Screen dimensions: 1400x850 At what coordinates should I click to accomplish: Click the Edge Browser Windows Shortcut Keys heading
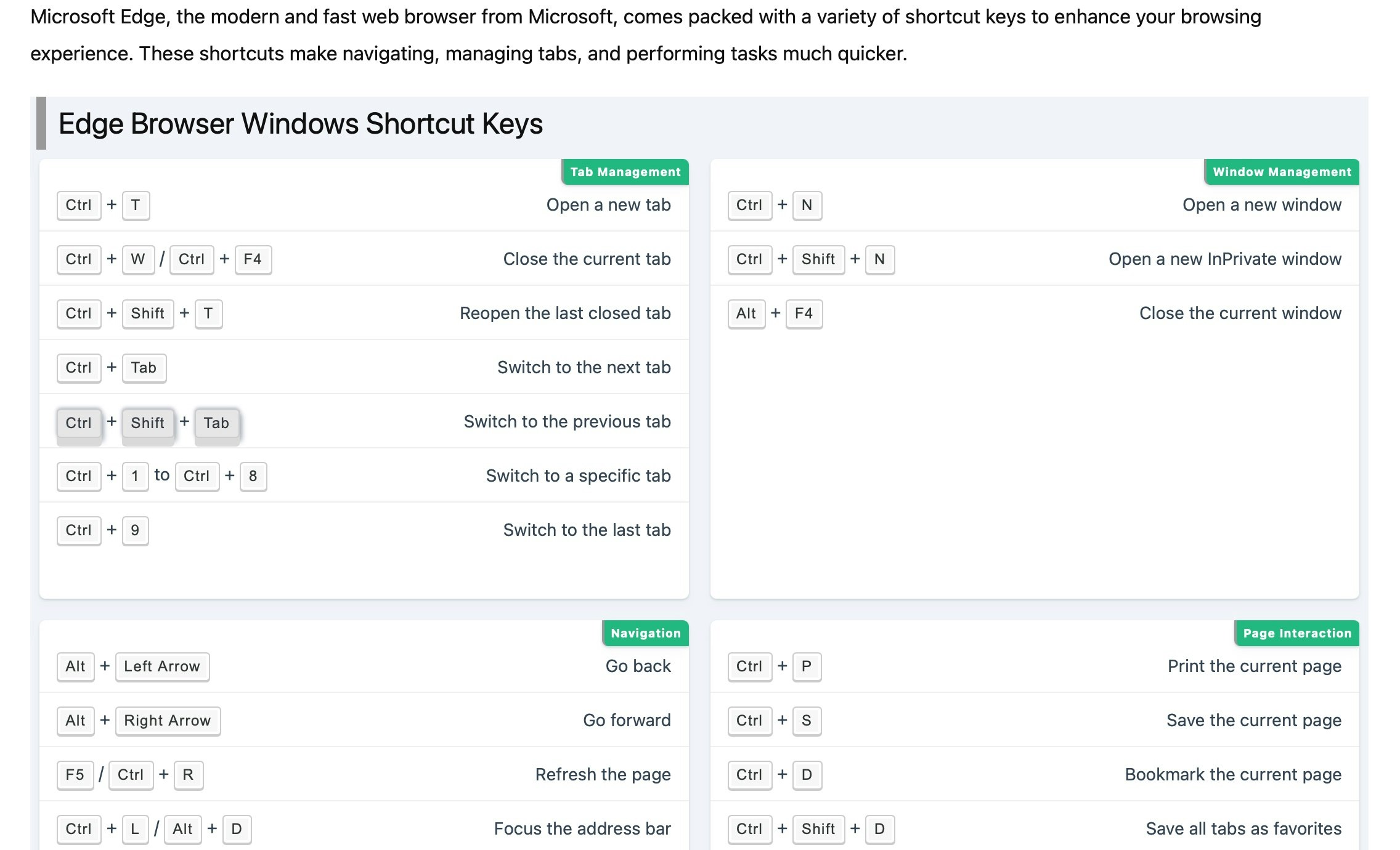pos(301,123)
